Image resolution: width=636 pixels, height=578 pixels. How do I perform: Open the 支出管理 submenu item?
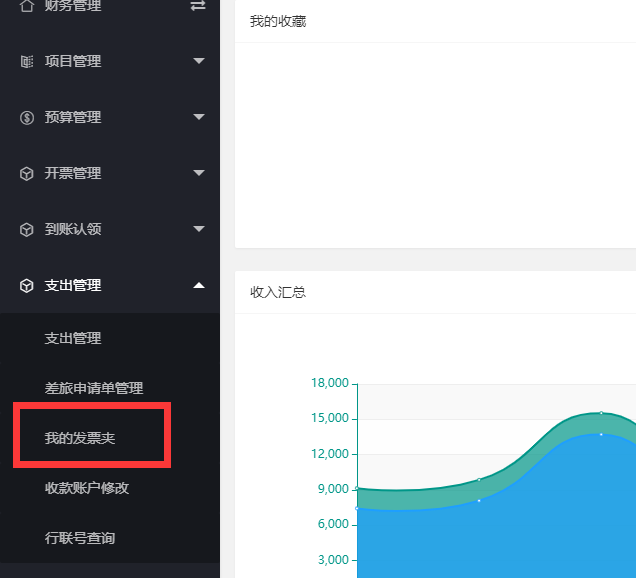coord(73,338)
